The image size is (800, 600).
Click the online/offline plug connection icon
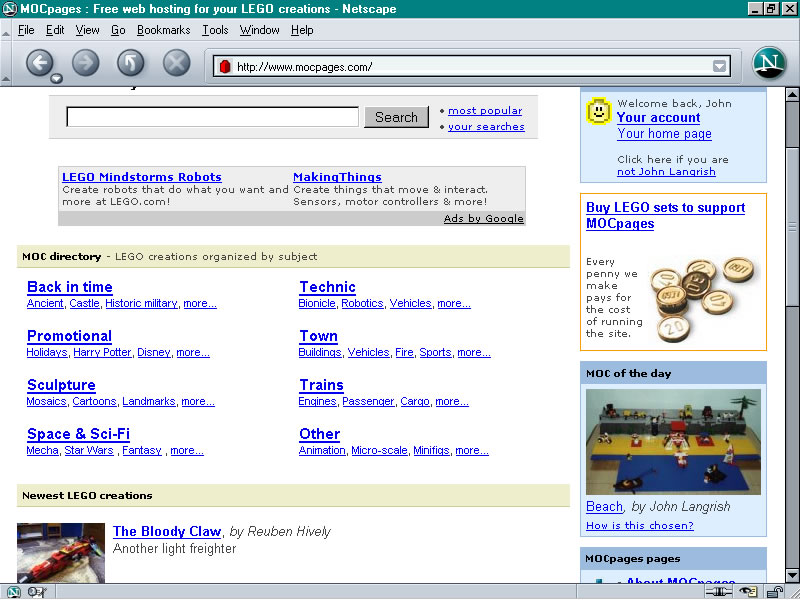click(x=718, y=592)
